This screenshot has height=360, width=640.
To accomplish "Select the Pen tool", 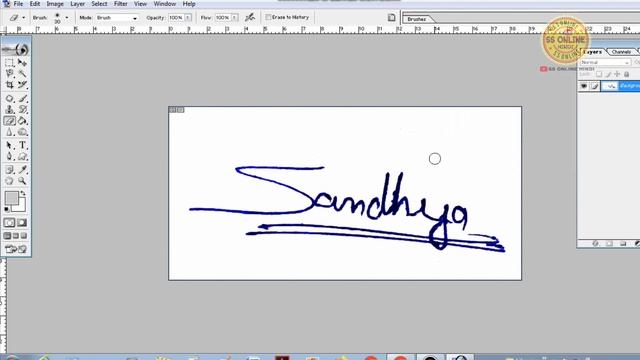I will pos(9,156).
